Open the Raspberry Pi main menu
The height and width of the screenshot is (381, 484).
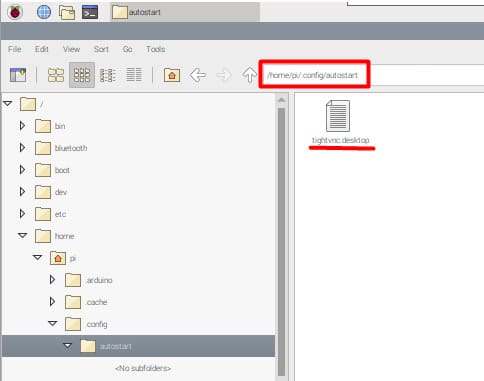click(x=15, y=12)
